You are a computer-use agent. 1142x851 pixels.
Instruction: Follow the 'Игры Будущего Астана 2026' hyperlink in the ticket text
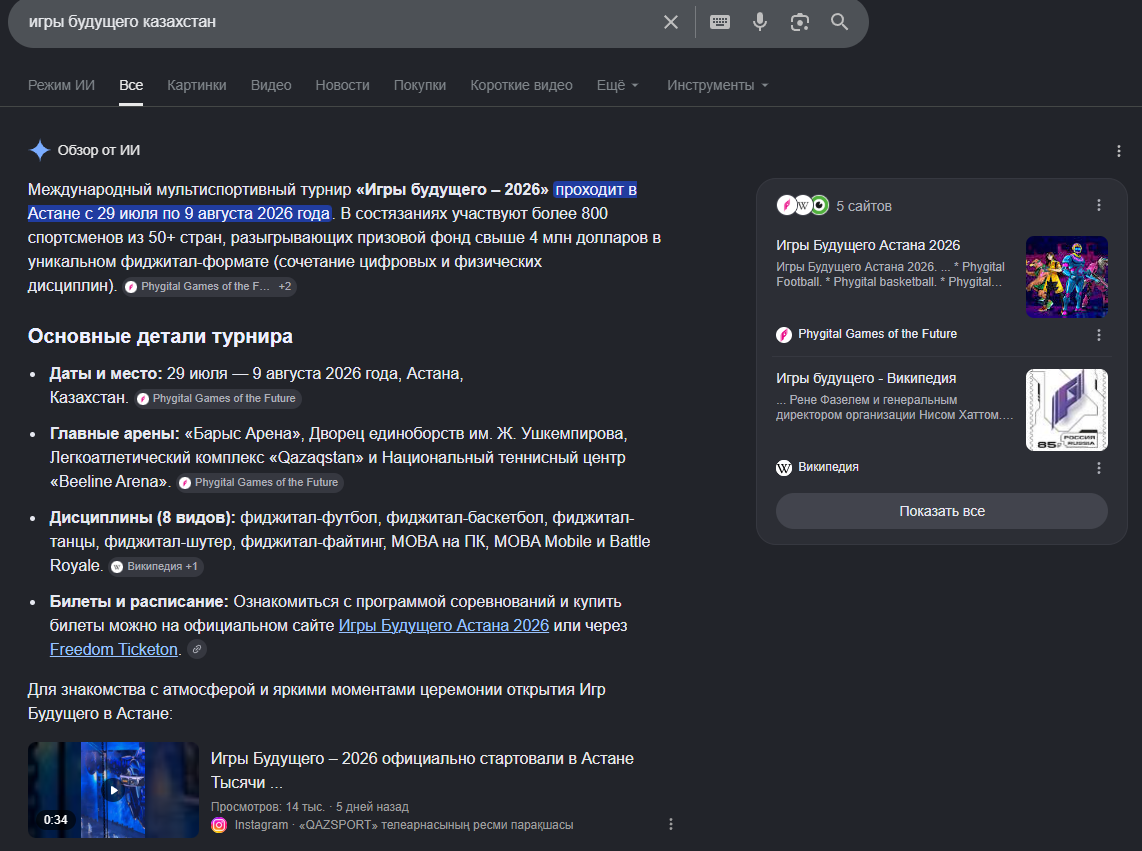[444, 625]
